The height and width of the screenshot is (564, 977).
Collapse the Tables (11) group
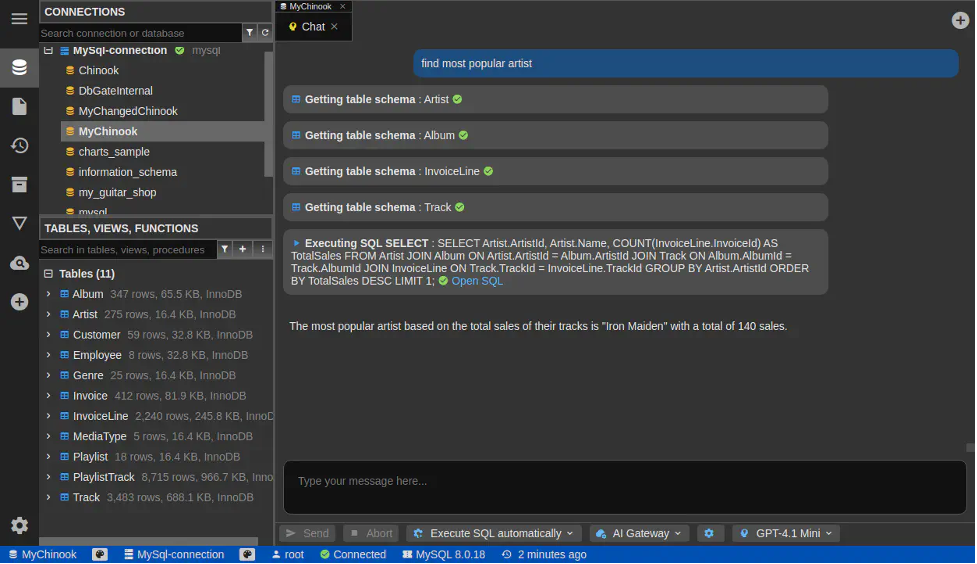coord(49,274)
